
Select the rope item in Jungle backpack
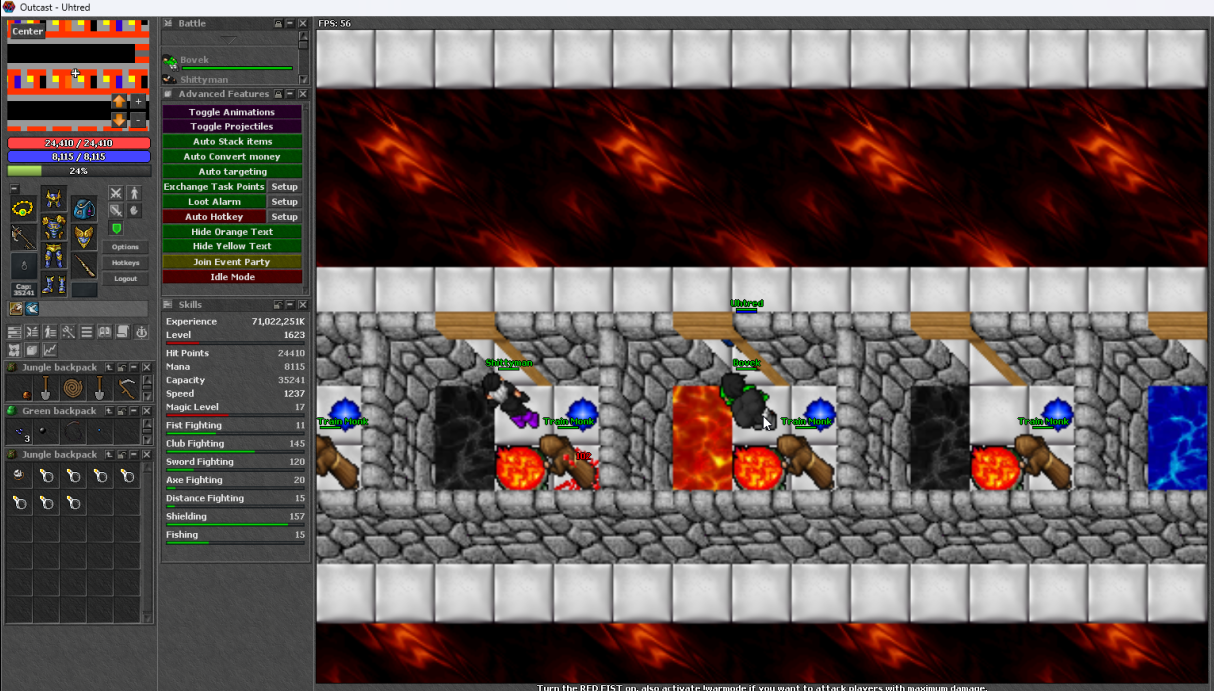[x=74, y=388]
